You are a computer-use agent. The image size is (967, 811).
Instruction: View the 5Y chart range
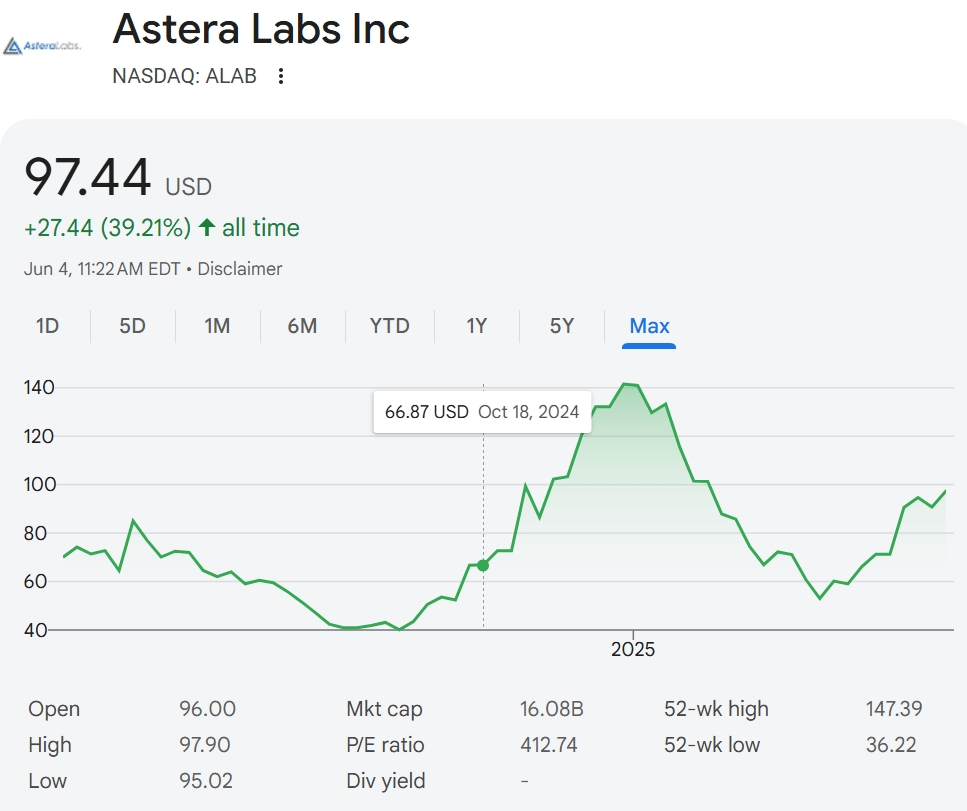pyautogui.click(x=562, y=326)
